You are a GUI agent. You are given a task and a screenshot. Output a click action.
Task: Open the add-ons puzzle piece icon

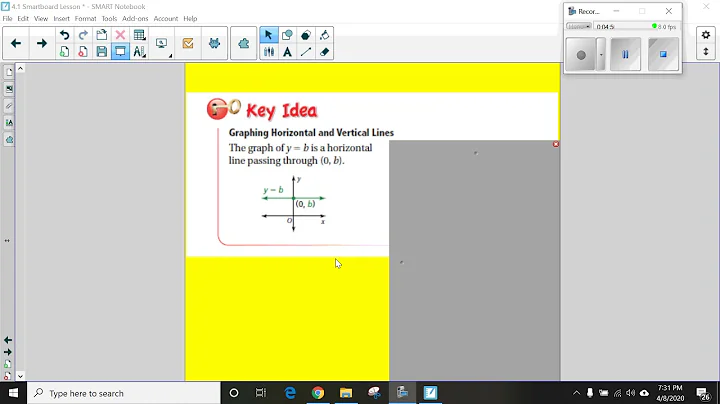coord(243,44)
